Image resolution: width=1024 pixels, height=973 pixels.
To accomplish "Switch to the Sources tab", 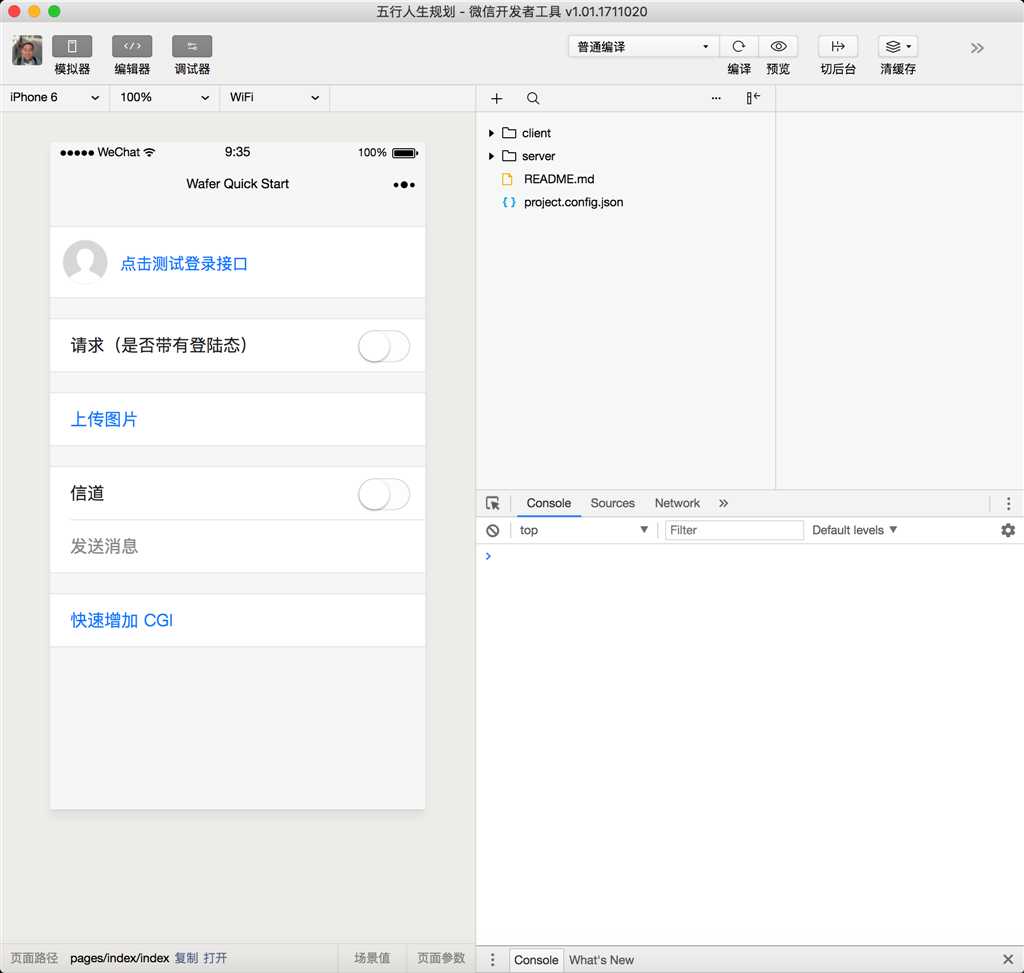I will click(613, 503).
